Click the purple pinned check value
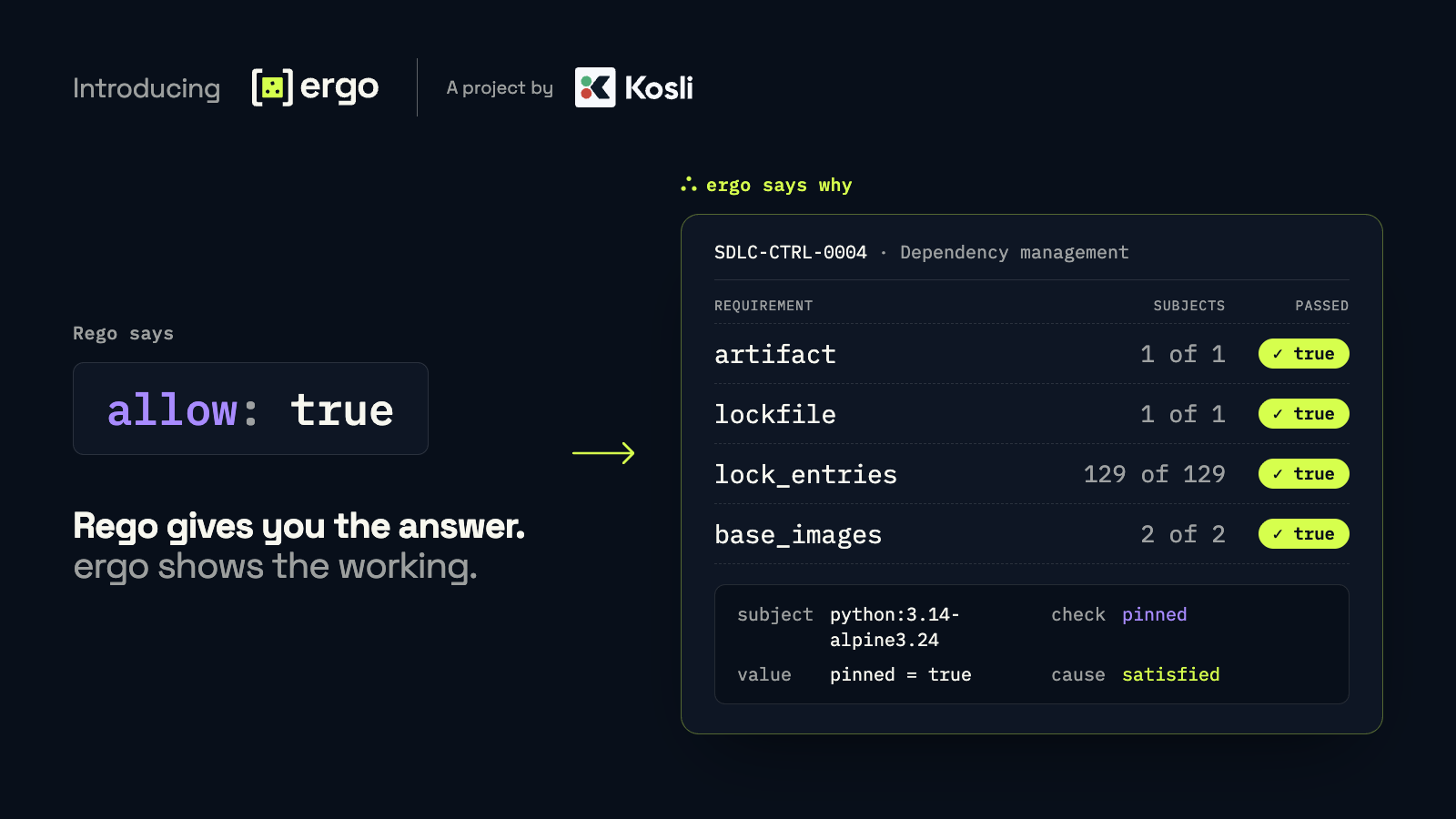This screenshot has height=819, width=1456. point(1154,614)
